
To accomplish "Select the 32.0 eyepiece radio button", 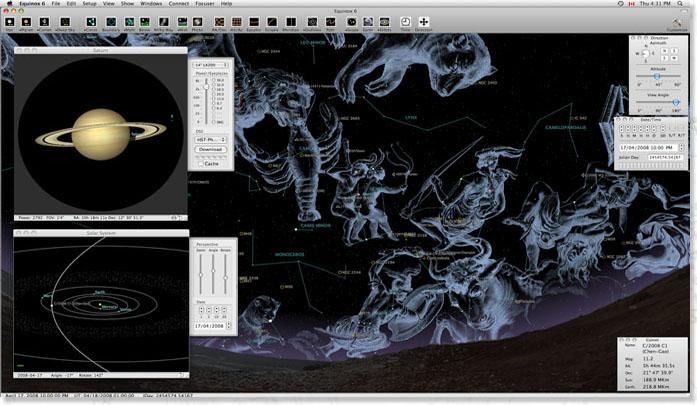I will (213, 84).
